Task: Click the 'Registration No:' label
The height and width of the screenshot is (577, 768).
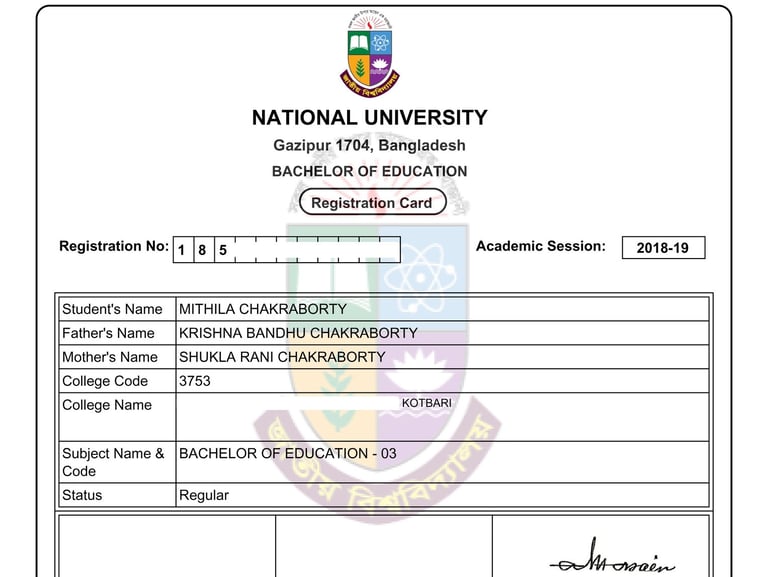Action: (114, 246)
